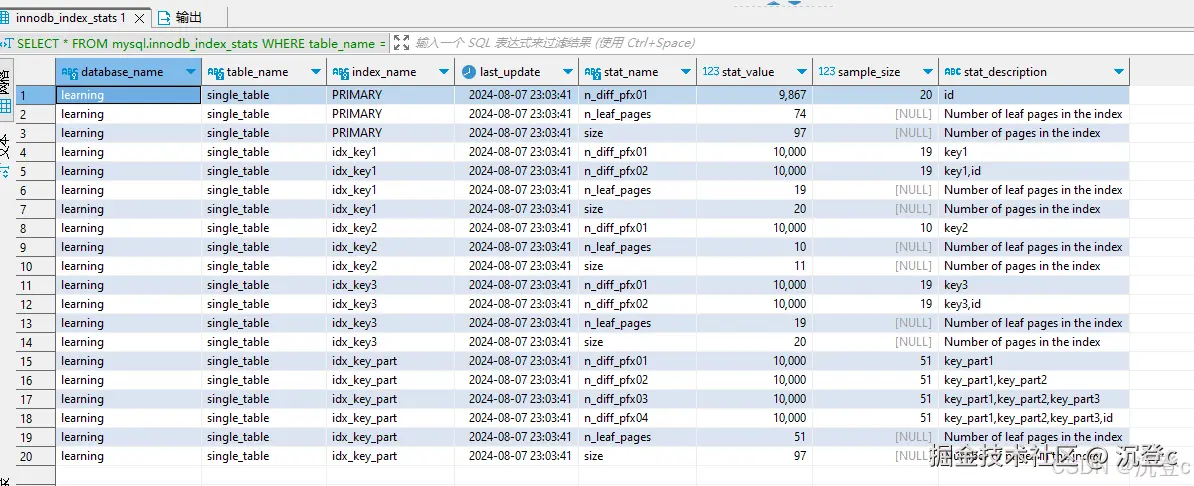The height and width of the screenshot is (486, 1194).
Task: Select the idx_key1 index_name cell in row 4
Action: pyautogui.click(x=391, y=152)
